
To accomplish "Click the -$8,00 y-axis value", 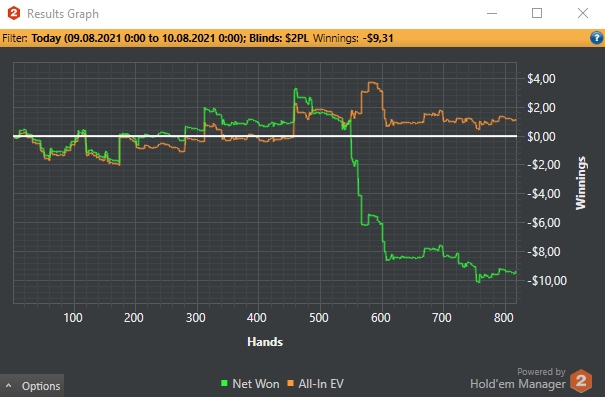I will click(x=544, y=252).
